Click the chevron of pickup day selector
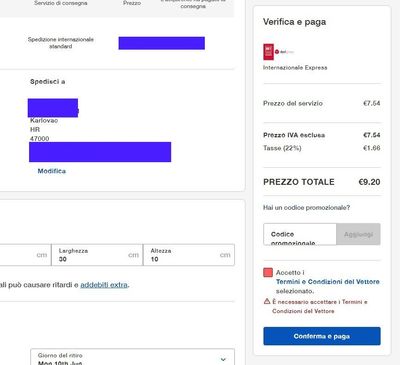This screenshot has height=365, width=400. coord(223,359)
